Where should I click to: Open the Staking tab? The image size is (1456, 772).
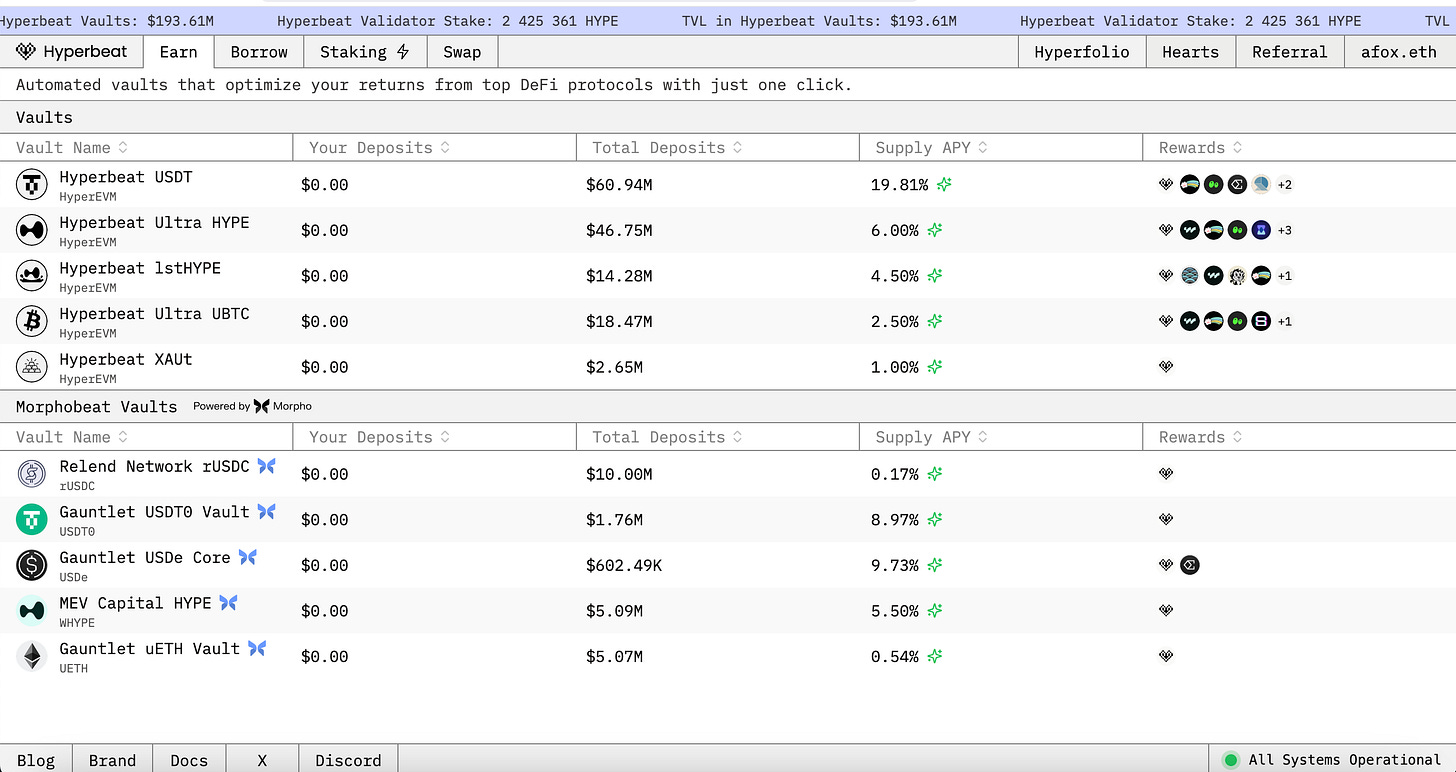click(365, 52)
